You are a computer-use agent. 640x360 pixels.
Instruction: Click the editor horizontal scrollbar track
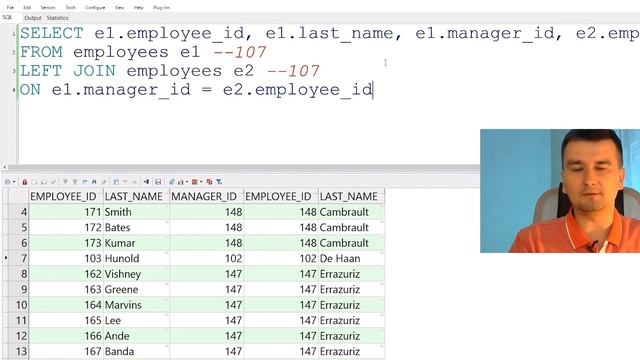(245, 167)
